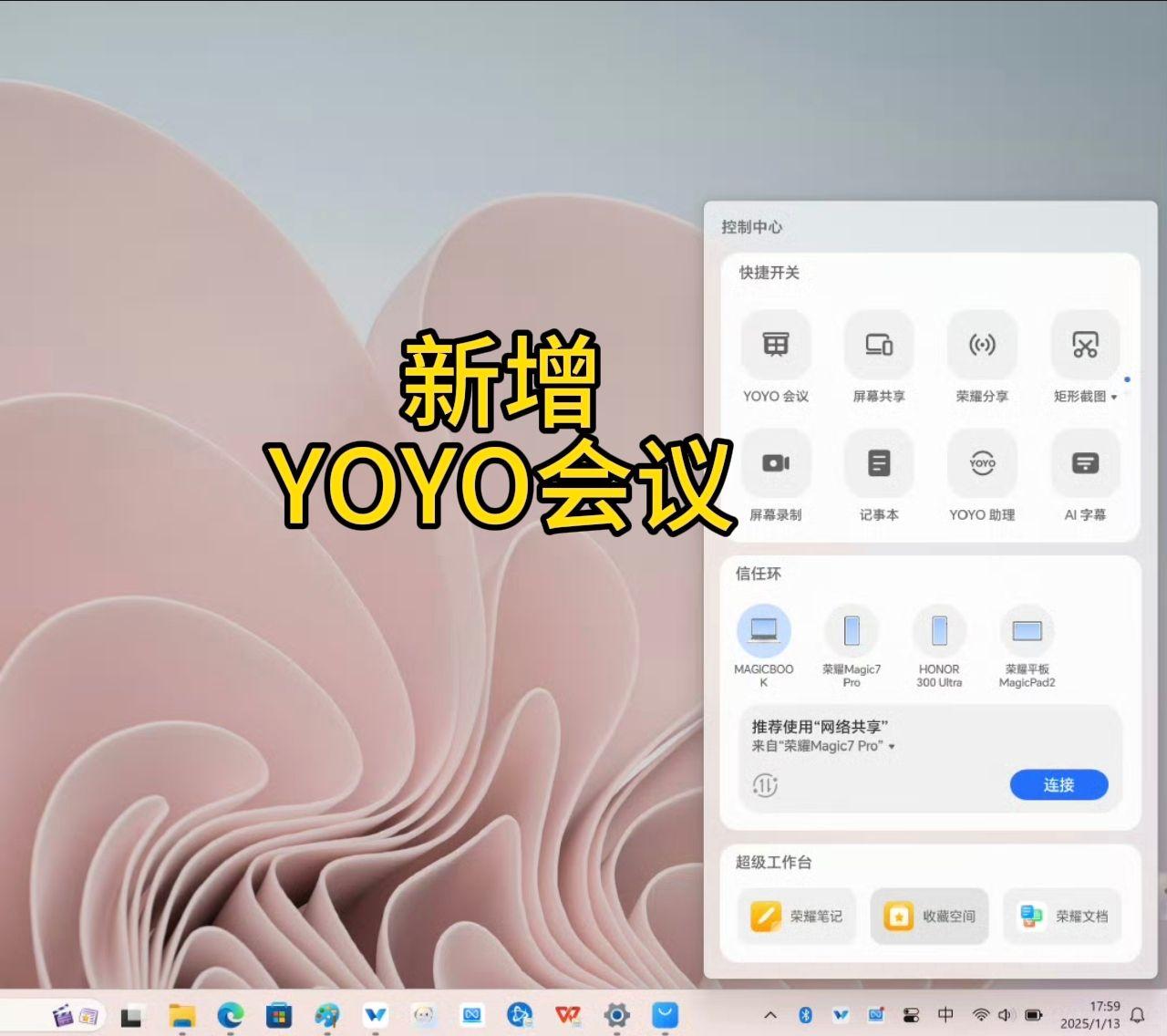The image size is (1167, 1036).
Task: Click the 控制中心 title text
Action: click(x=752, y=227)
